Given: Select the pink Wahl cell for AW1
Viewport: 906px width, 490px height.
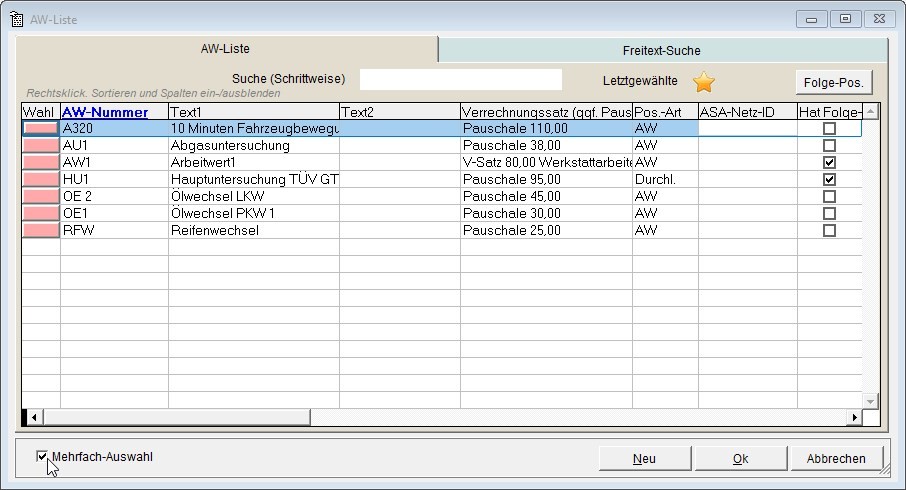Looking at the screenshot, I should click(41, 162).
